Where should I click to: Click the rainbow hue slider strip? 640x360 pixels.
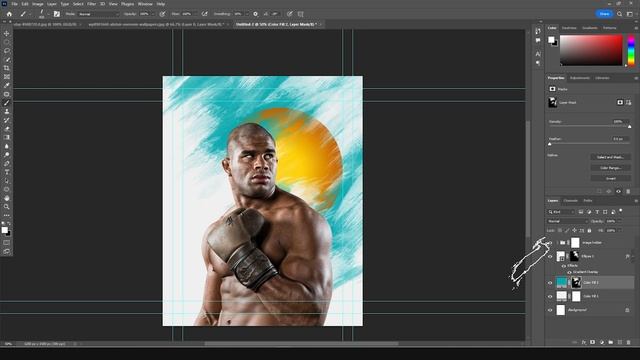pos(631,50)
